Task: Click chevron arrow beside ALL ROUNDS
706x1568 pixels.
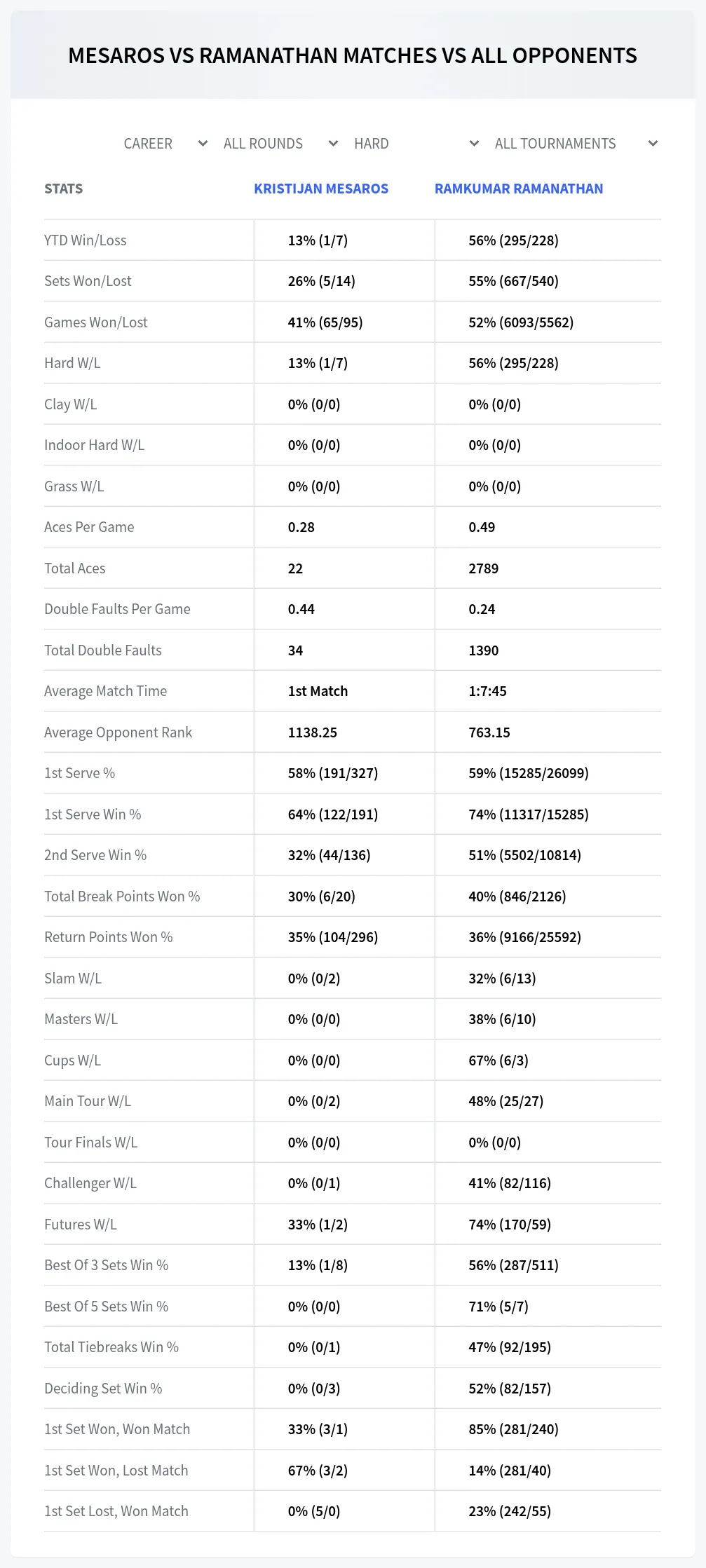Action: (x=333, y=144)
